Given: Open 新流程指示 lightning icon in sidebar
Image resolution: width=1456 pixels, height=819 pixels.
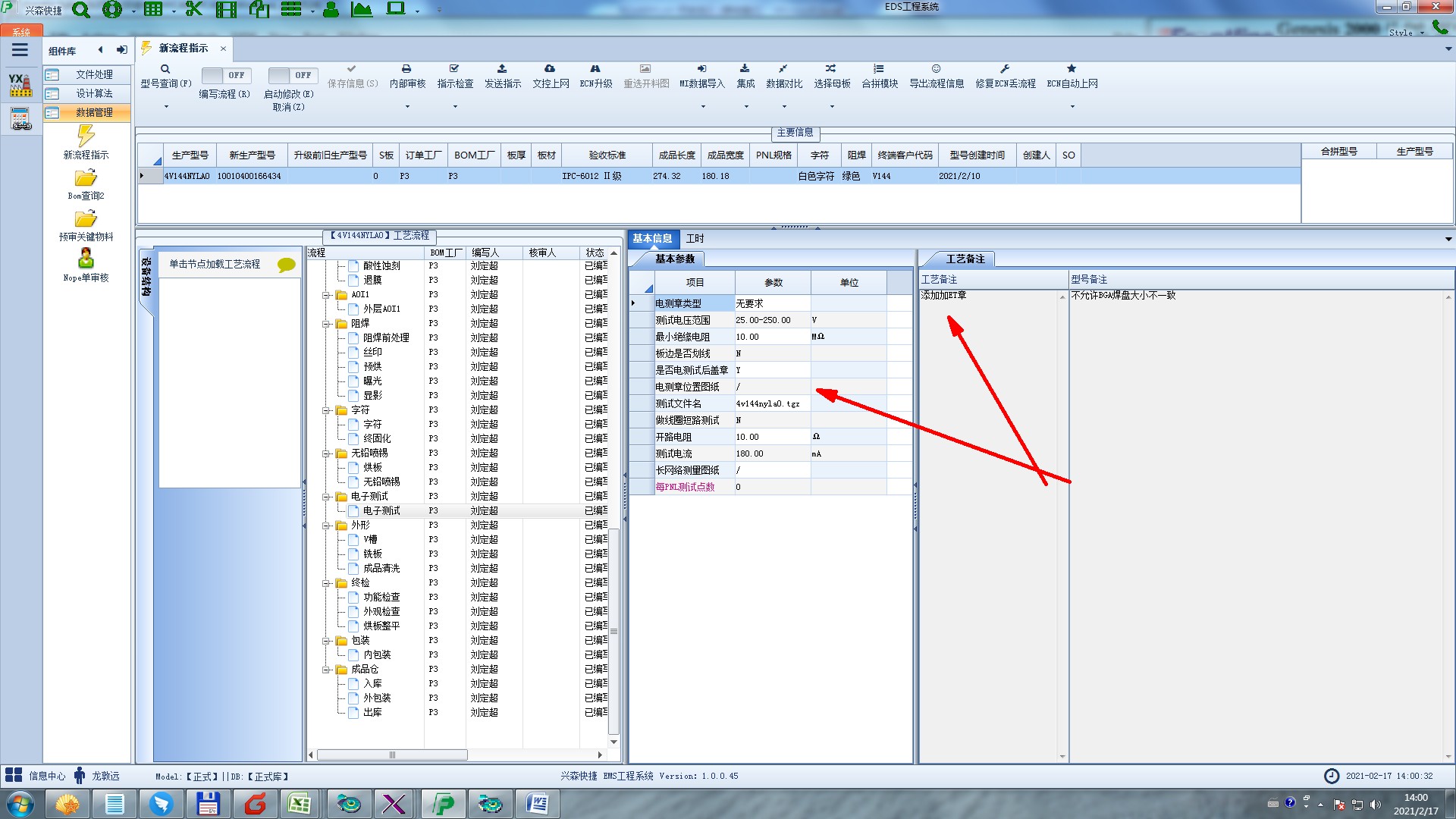Looking at the screenshot, I should pyautogui.click(x=86, y=136).
